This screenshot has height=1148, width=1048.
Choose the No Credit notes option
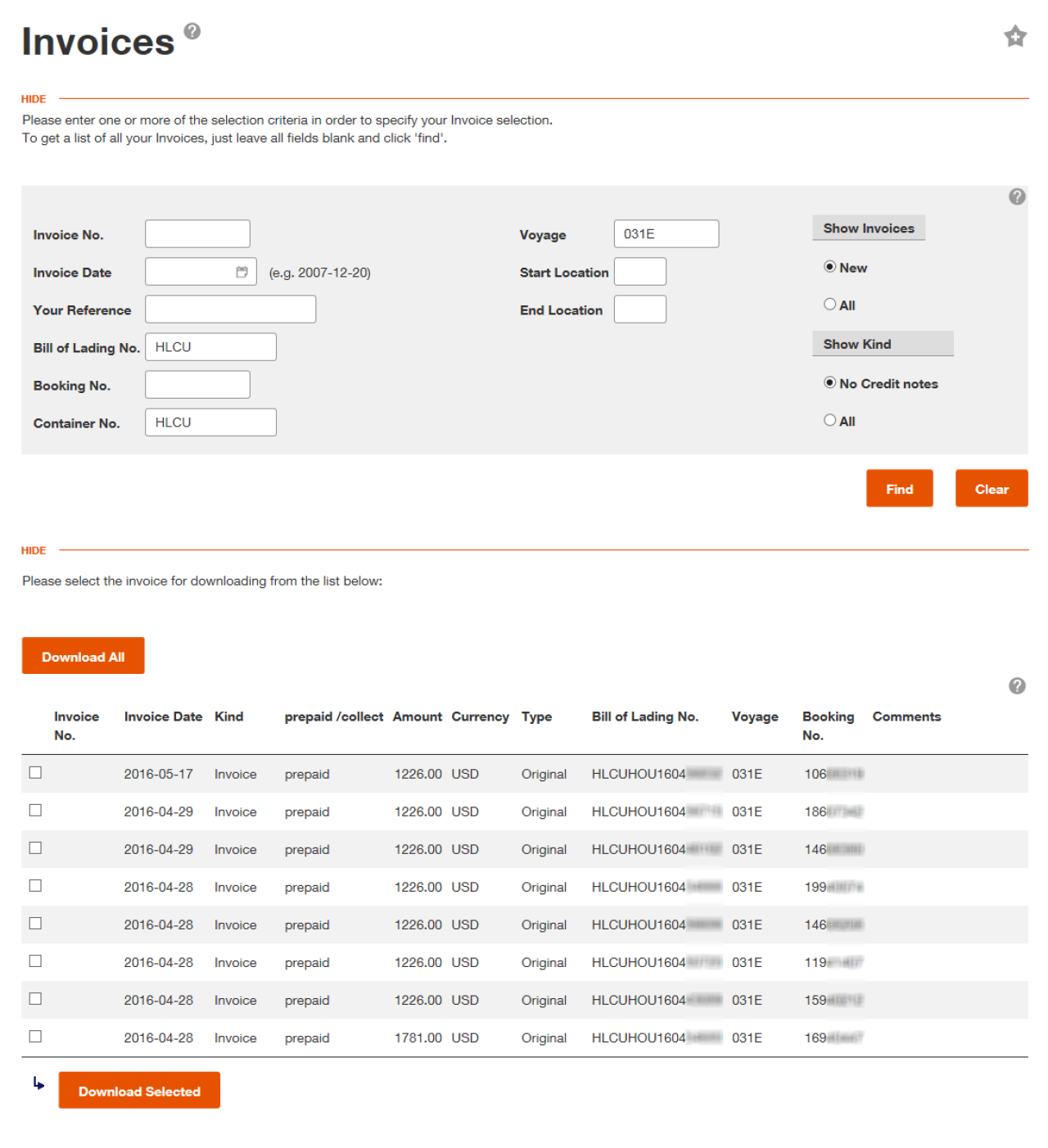click(830, 382)
